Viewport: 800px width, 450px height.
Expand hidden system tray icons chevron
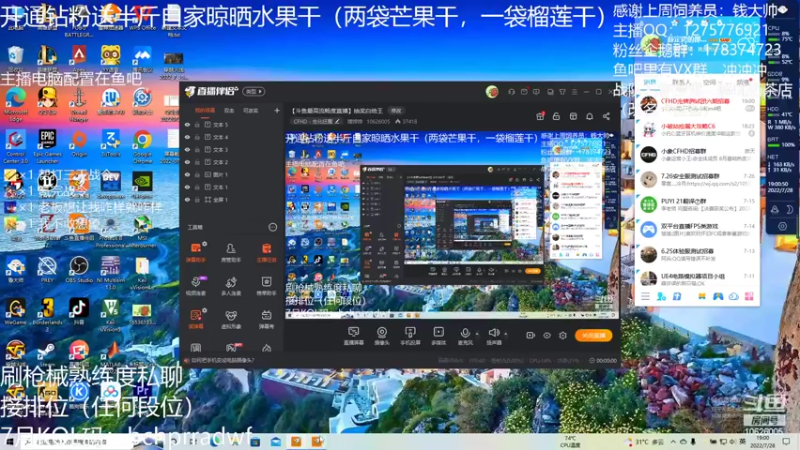673,442
